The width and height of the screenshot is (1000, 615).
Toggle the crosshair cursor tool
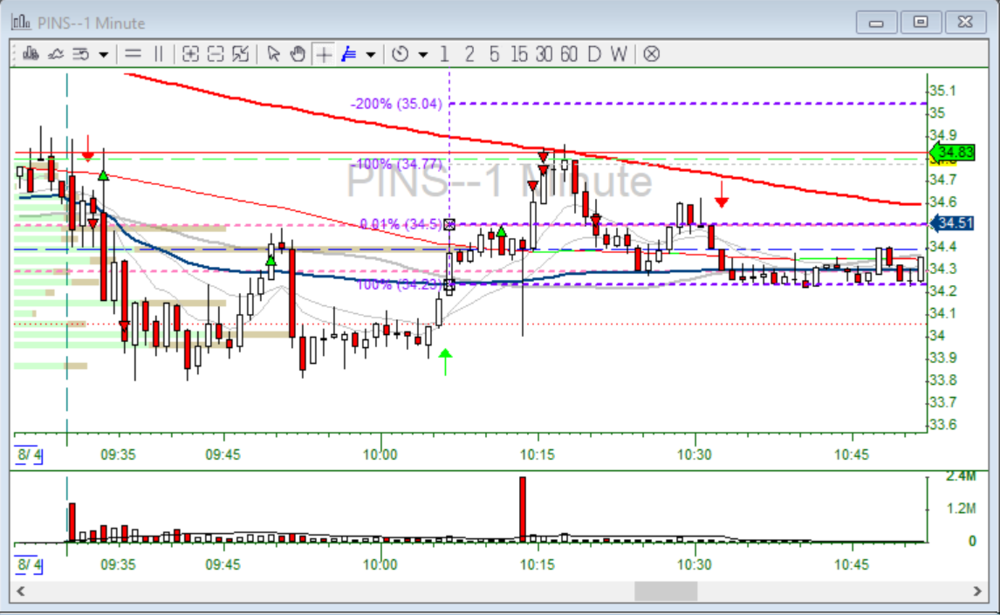coord(323,54)
